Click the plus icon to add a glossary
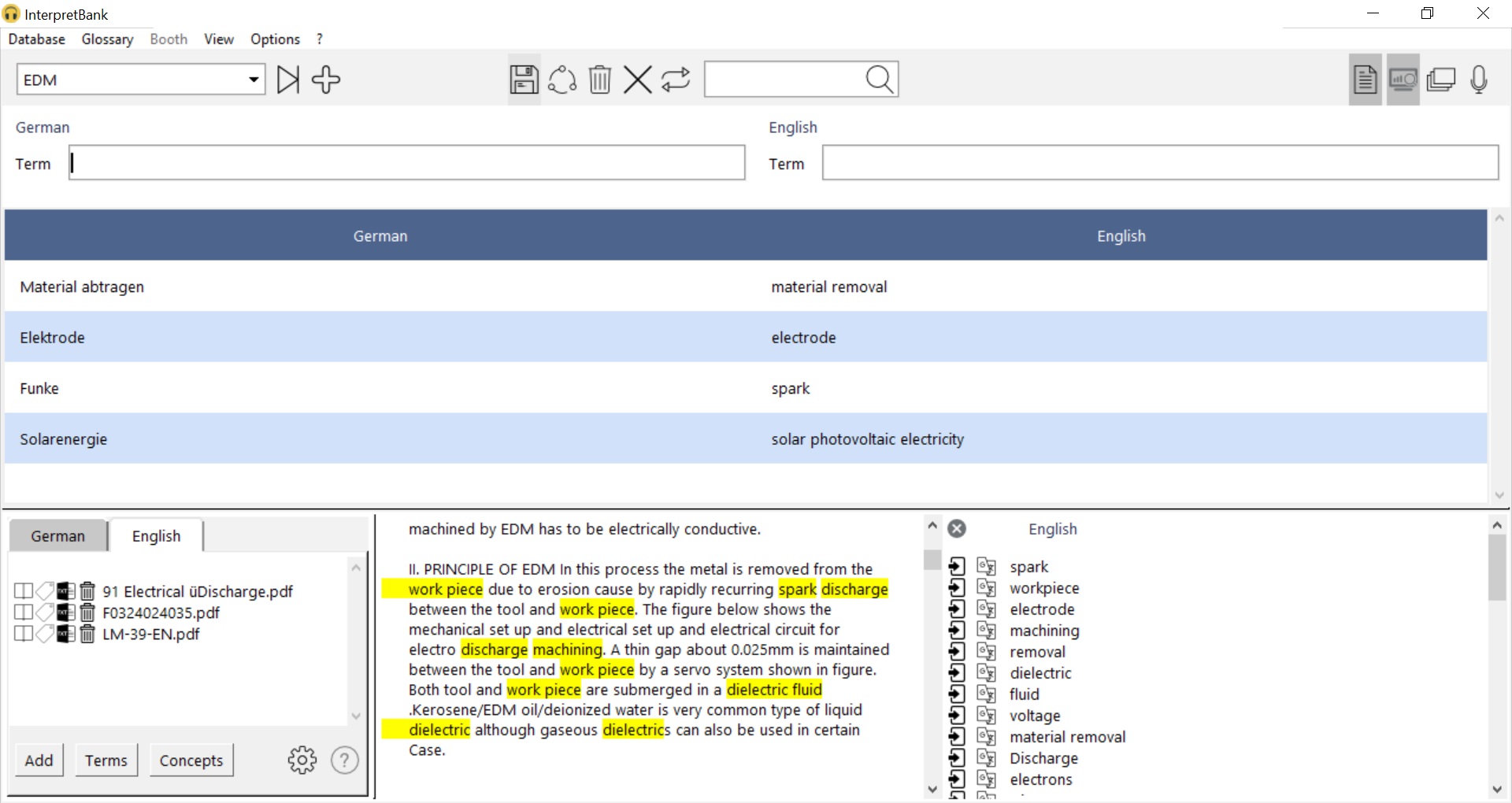The width and height of the screenshot is (1512, 803). [x=326, y=80]
